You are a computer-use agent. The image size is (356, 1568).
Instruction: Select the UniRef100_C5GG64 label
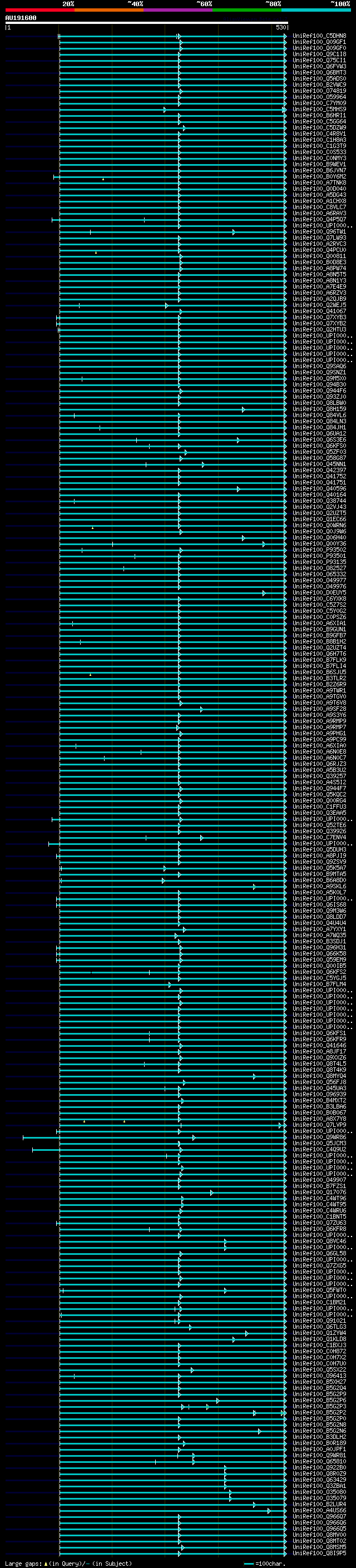pyautogui.click(x=319, y=122)
